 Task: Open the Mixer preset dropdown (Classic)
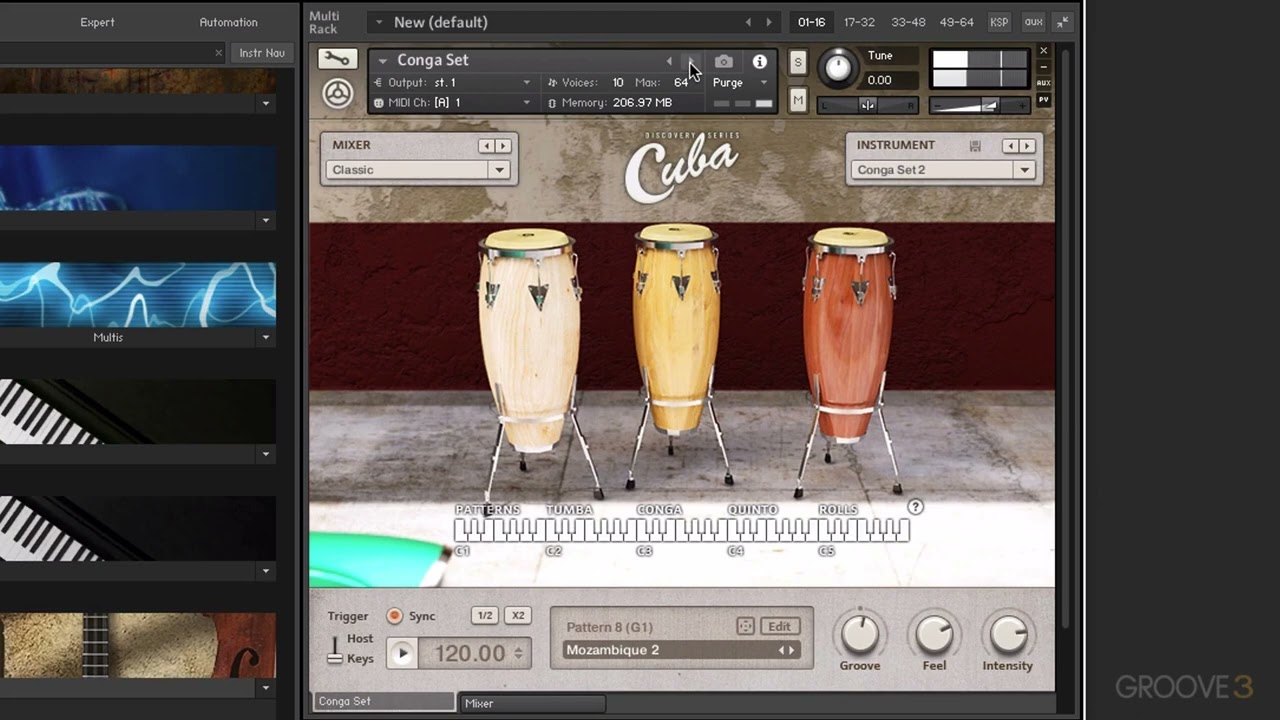(x=418, y=170)
